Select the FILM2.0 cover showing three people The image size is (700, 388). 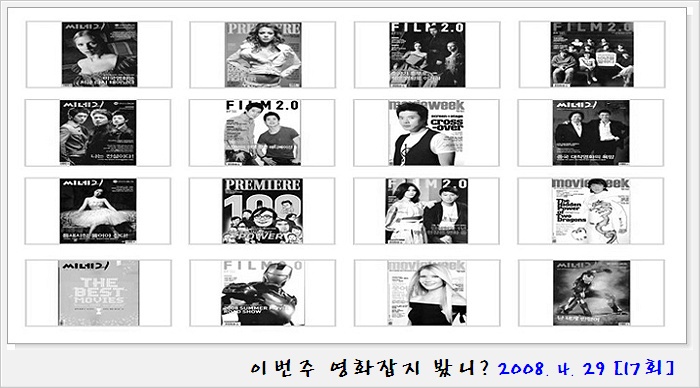point(427,54)
